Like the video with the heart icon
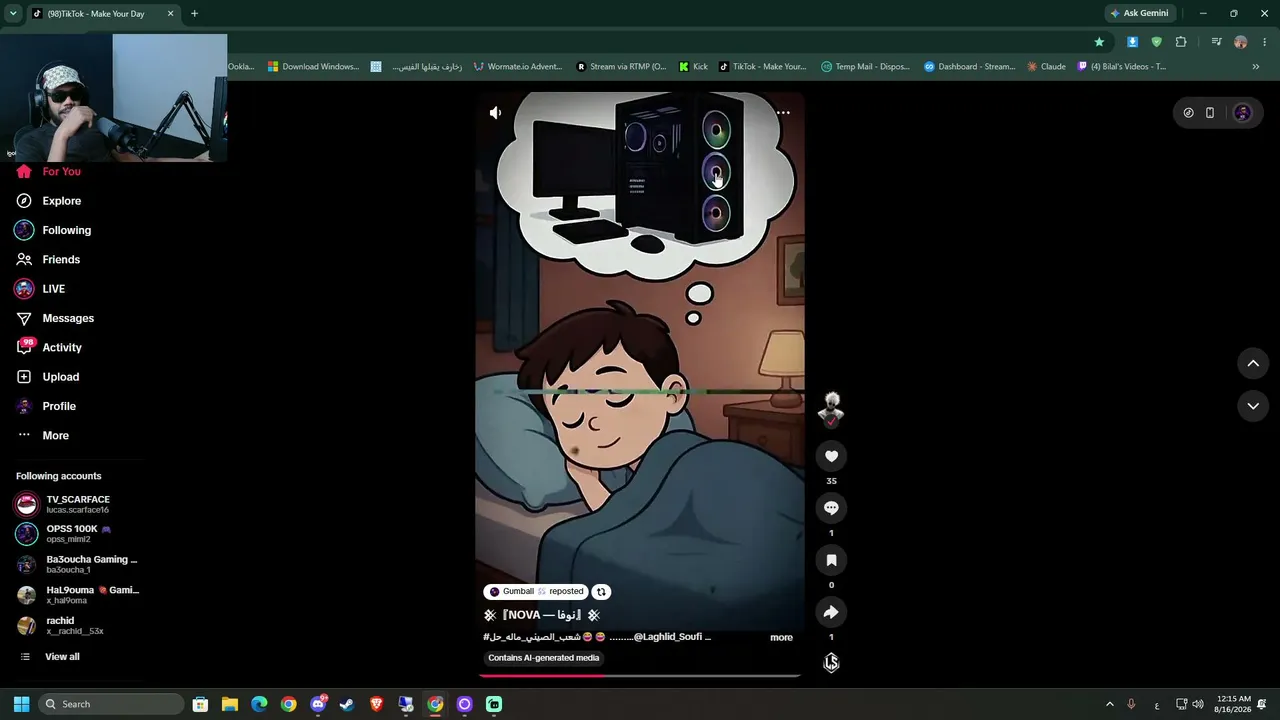 pos(831,456)
